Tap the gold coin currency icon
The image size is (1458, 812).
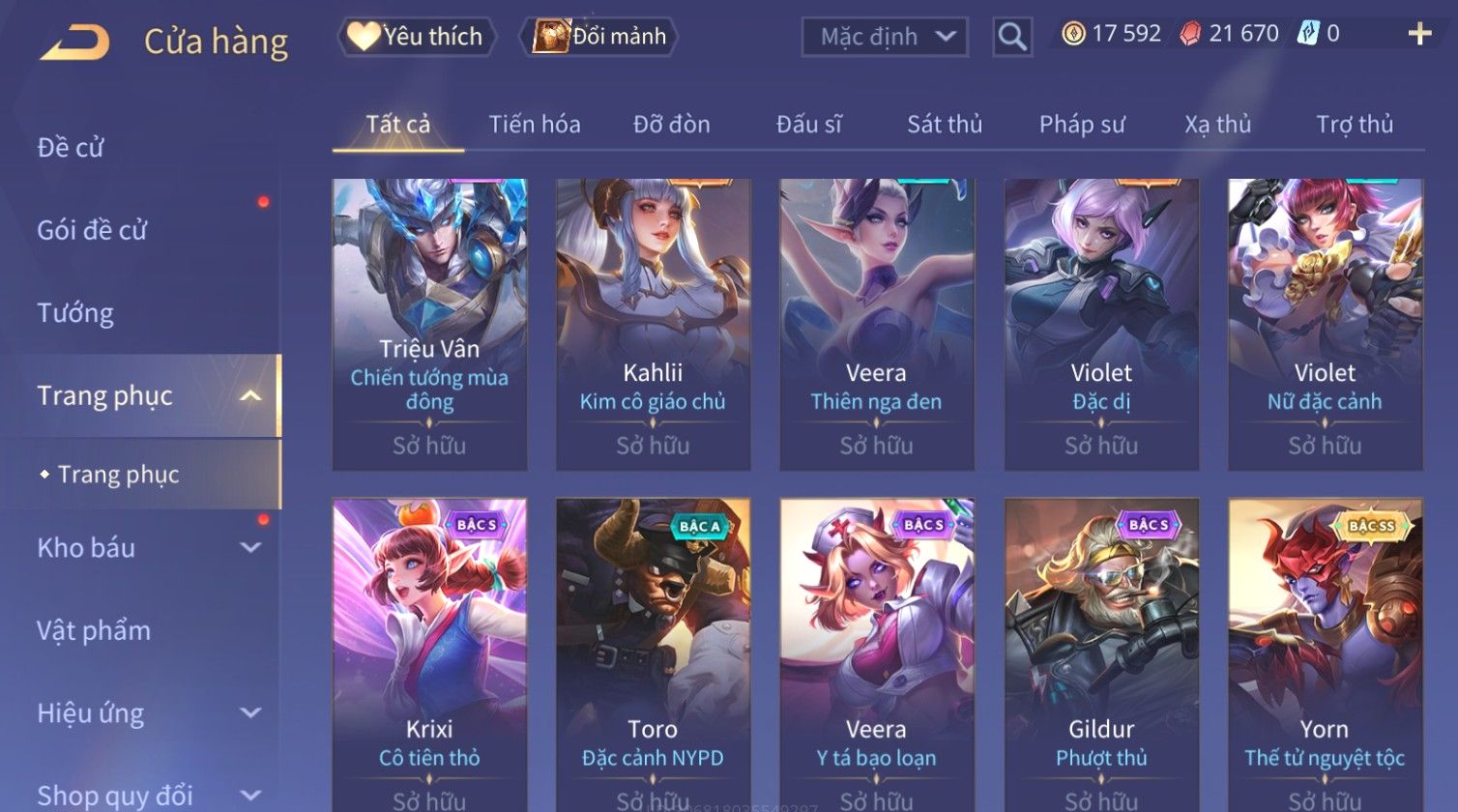click(1073, 35)
